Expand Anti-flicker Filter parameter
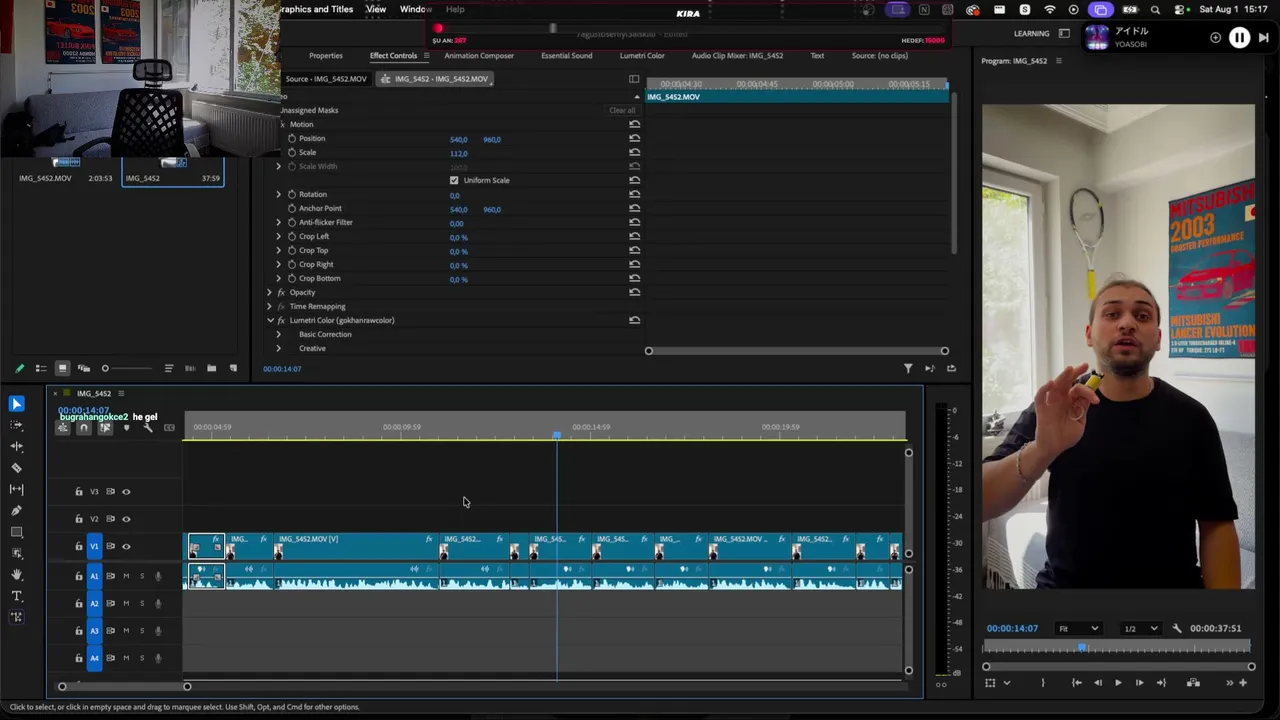The image size is (1280, 720). 279,223
